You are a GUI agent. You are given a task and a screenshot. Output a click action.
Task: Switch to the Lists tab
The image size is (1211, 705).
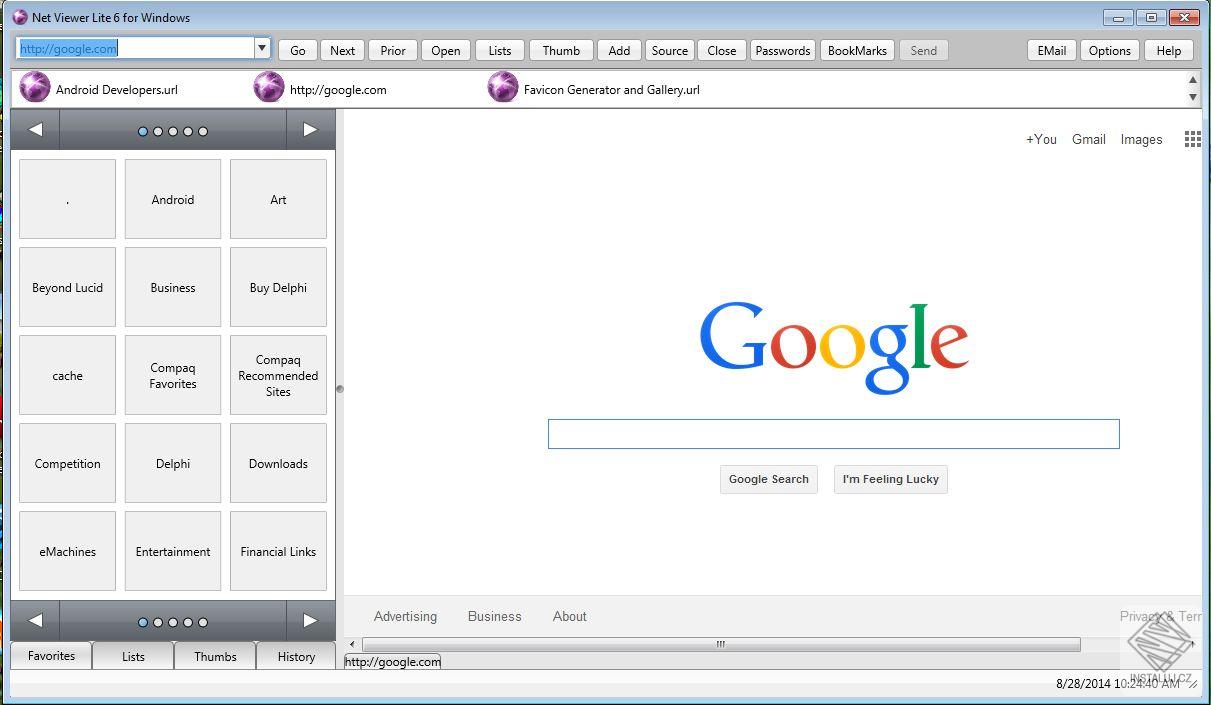point(133,656)
